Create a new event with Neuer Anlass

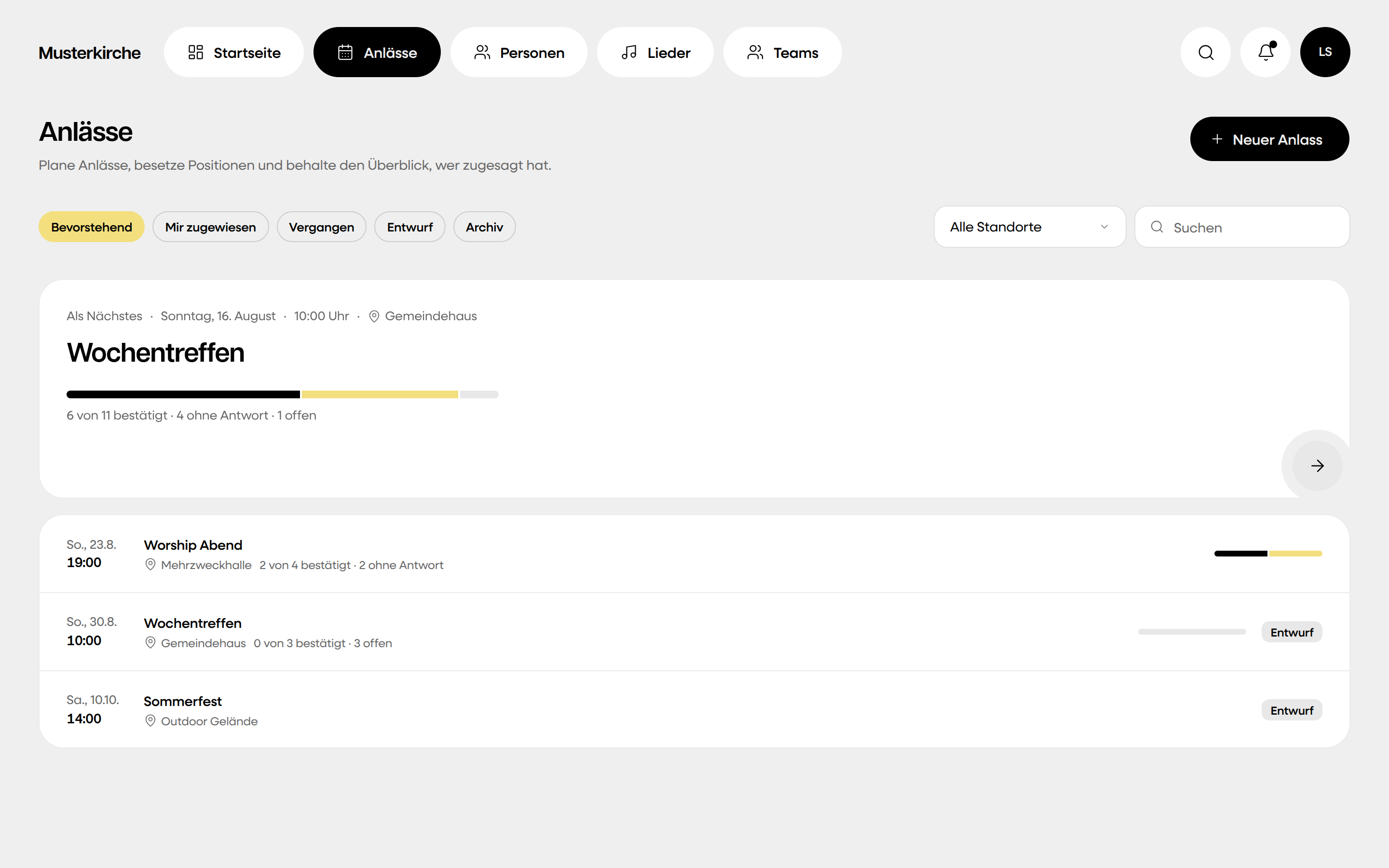(x=1269, y=139)
